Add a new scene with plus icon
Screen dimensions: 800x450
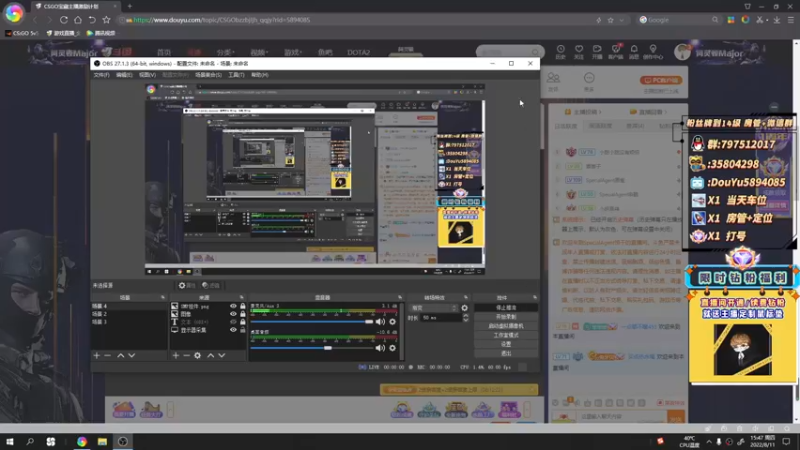pos(97,355)
